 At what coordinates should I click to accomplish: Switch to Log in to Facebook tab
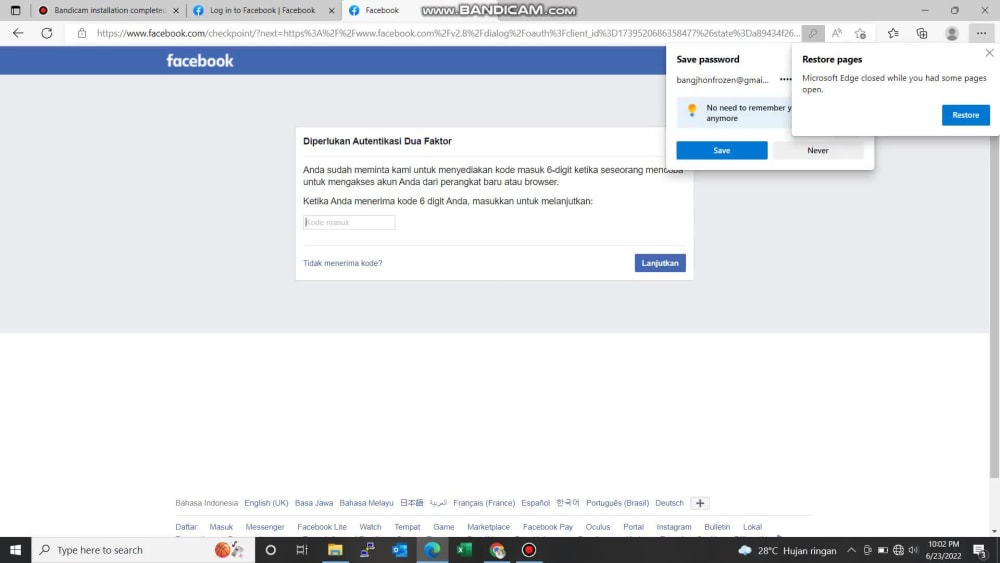(263, 10)
